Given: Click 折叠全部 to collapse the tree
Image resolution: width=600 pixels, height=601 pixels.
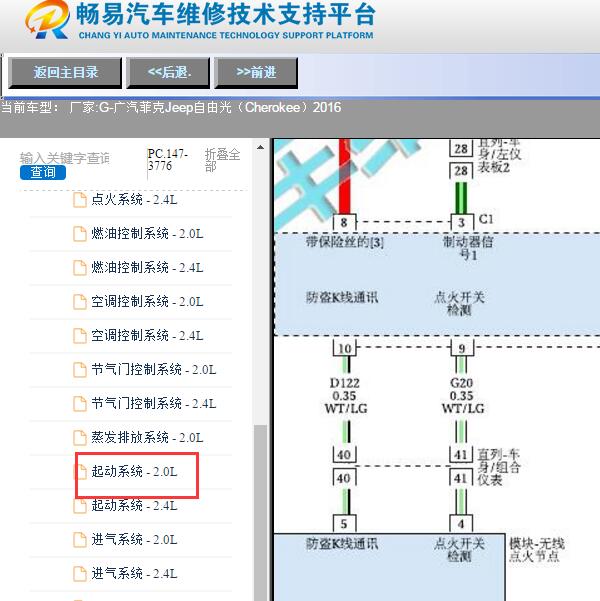Looking at the screenshot, I should tap(222, 160).
